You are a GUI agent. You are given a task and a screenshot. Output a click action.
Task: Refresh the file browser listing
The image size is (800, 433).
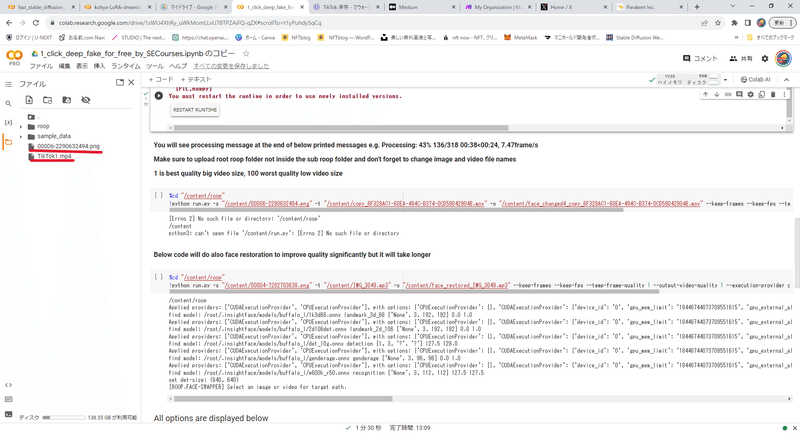click(x=47, y=100)
